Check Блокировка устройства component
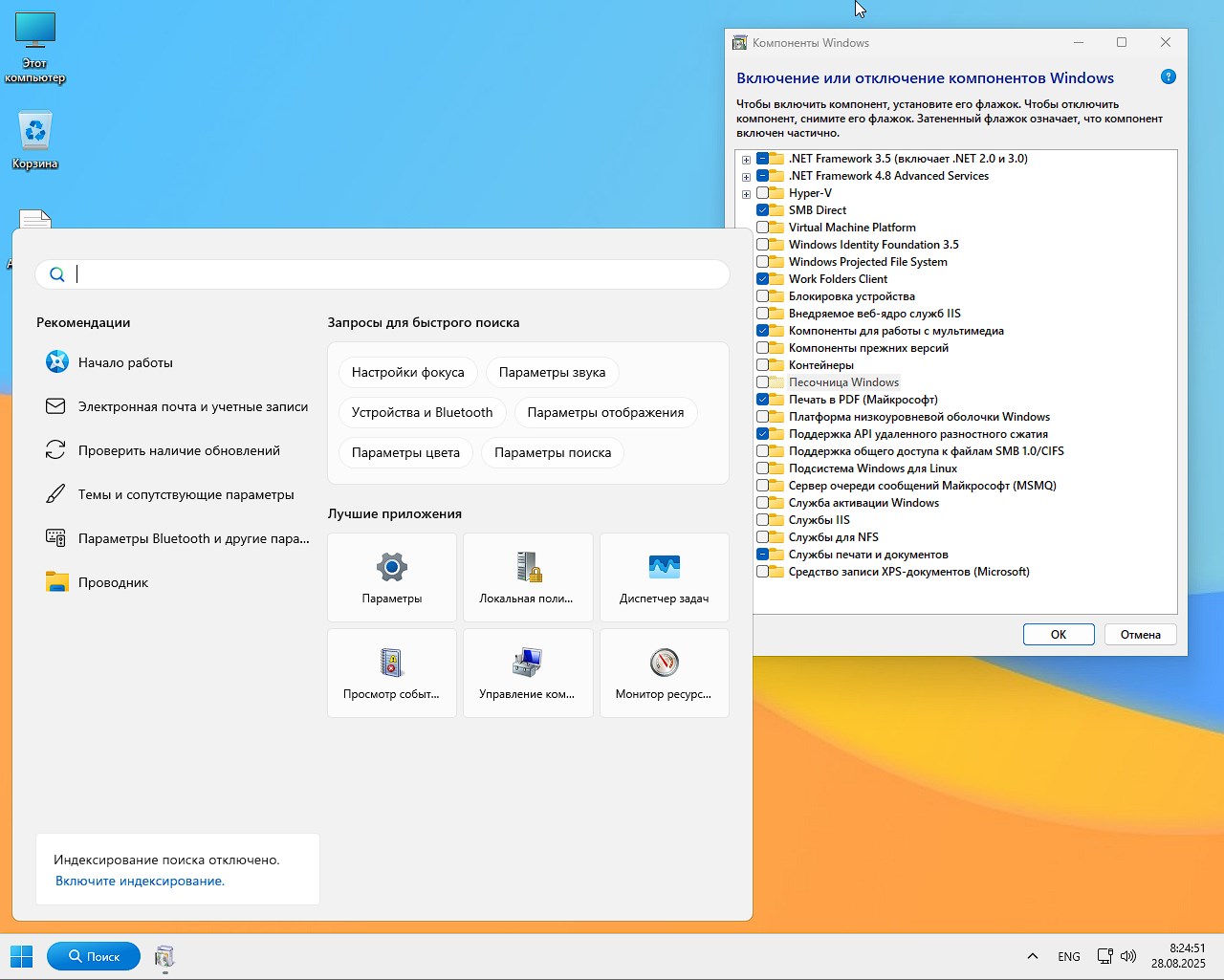 (x=762, y=296)
